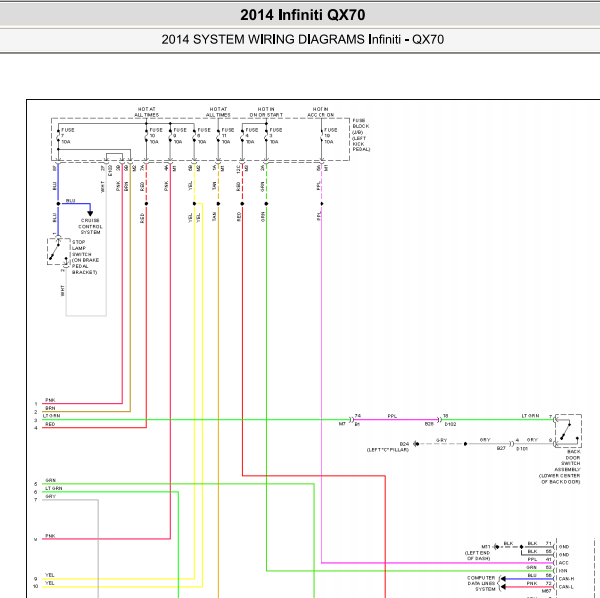Click 'LT GRN' label near back door switch pin
600x598 pixels.
pyautogui.click(x=530, y=416)
